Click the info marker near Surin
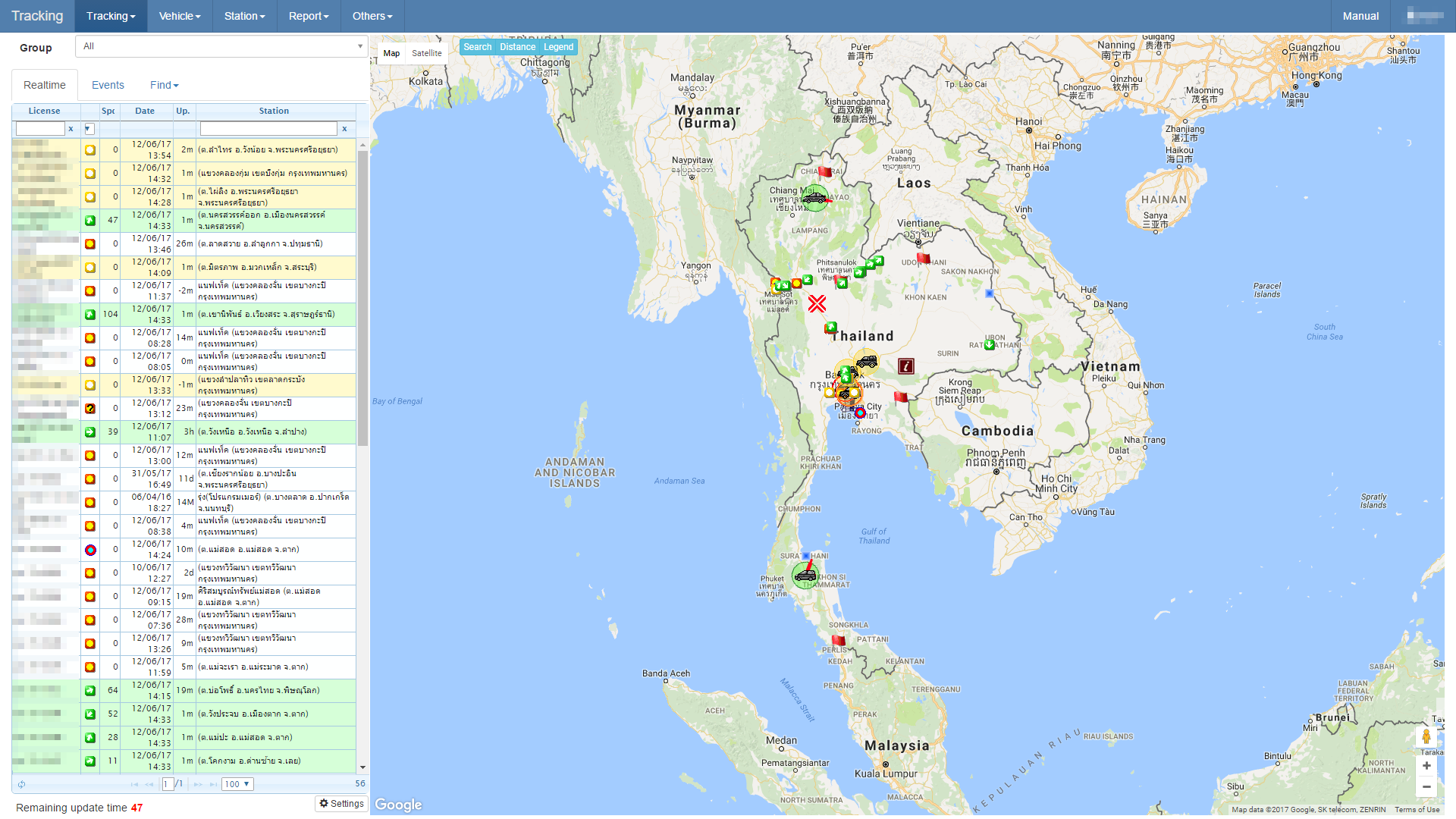The width and height of the screenshot is (1456, 819). coord(905,366)
